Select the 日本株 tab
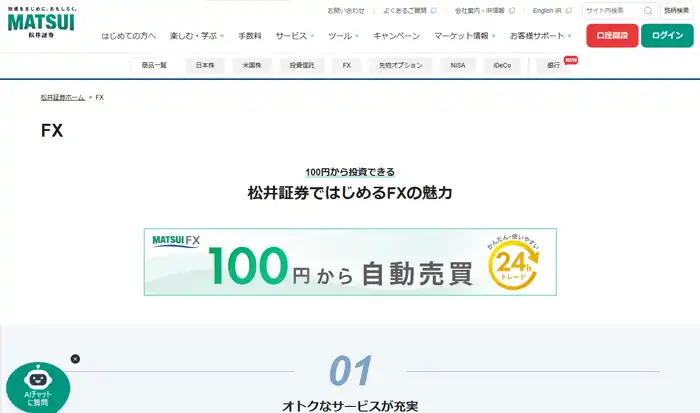Image resolution: width=700 pixels, height=413 pixels. pyautogui.click(x=205, y=65)
